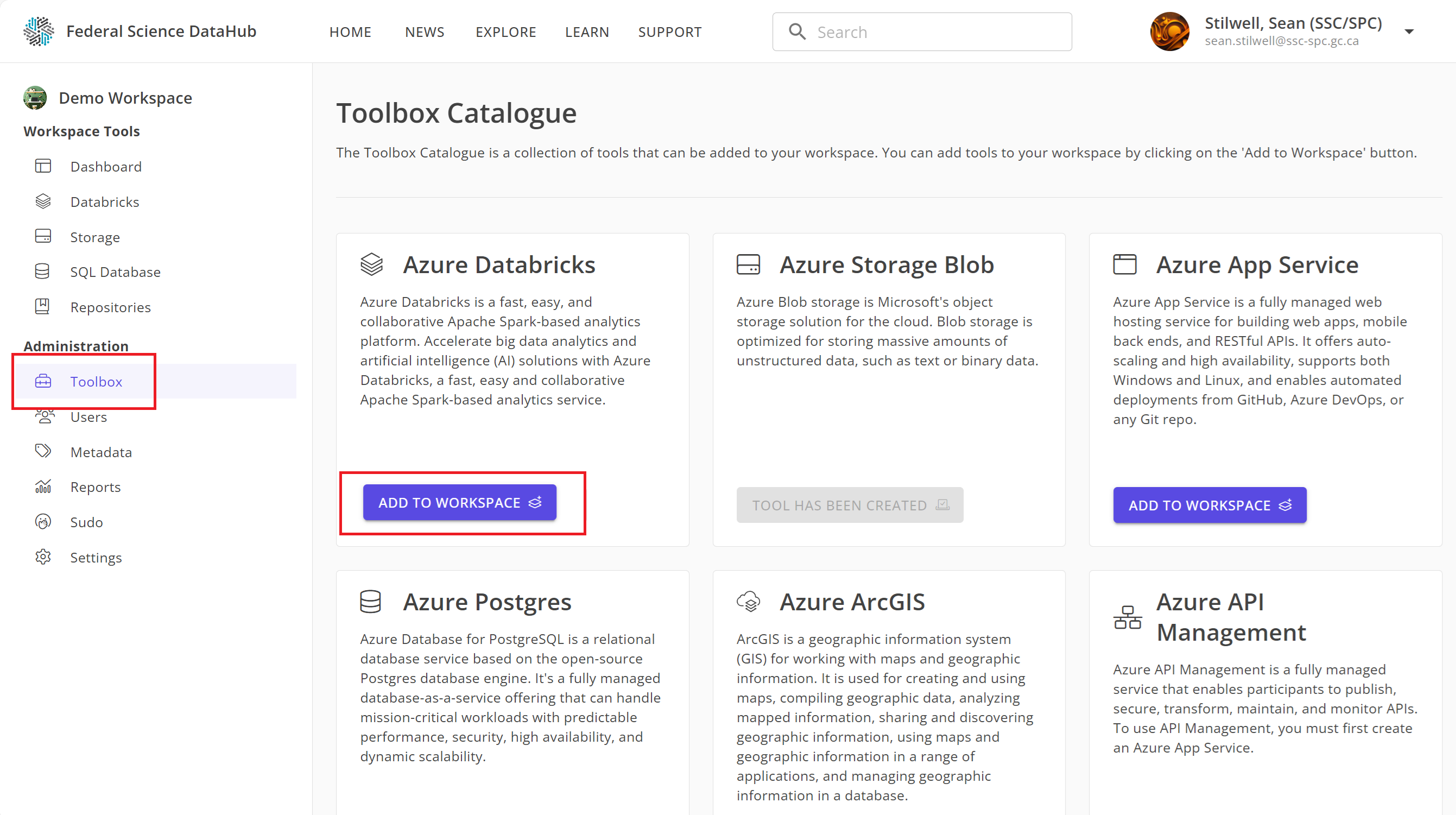Open the LEARN section in the navbar

pos(587,31)
